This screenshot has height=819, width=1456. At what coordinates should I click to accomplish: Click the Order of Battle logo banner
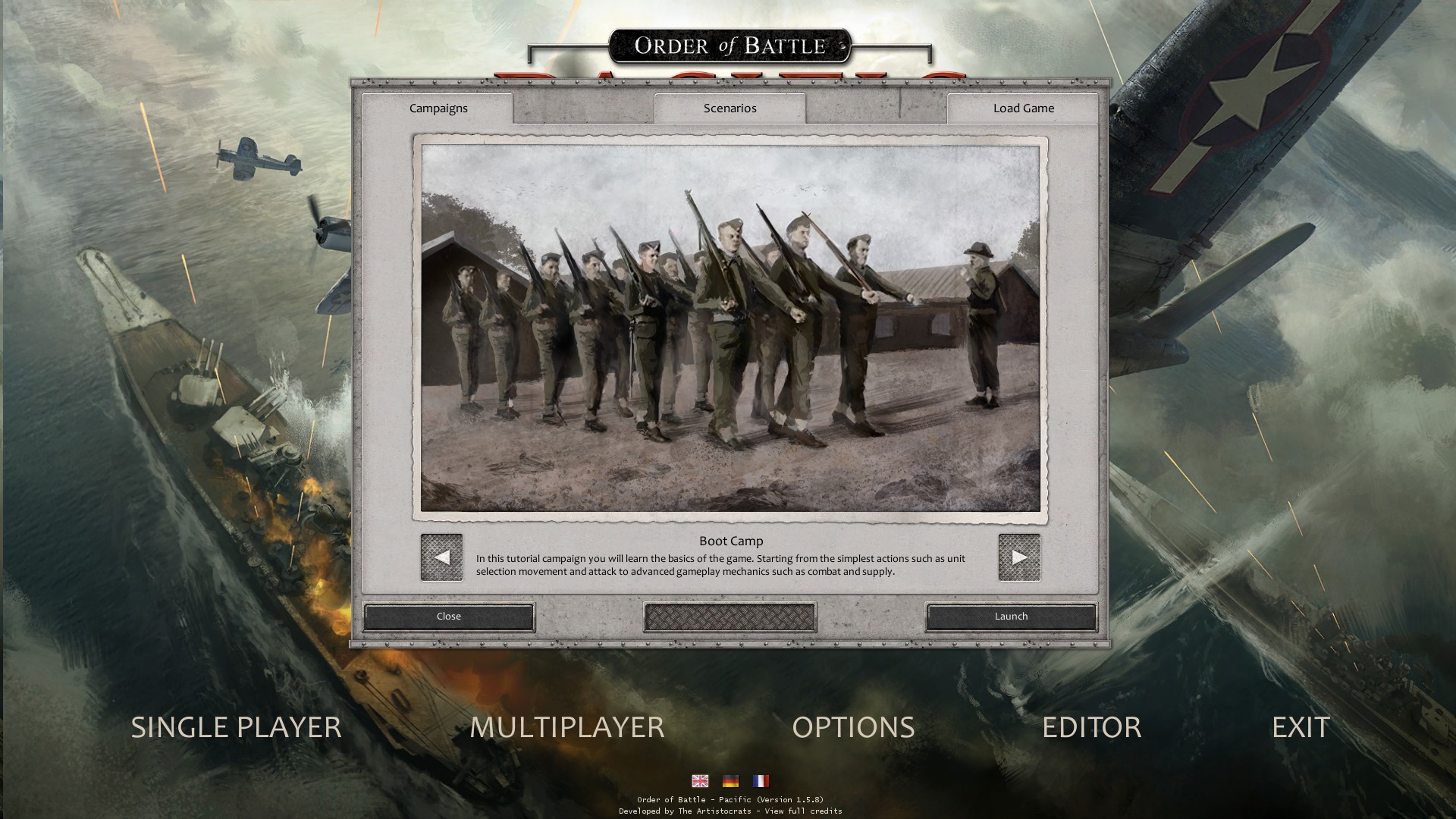730,46
